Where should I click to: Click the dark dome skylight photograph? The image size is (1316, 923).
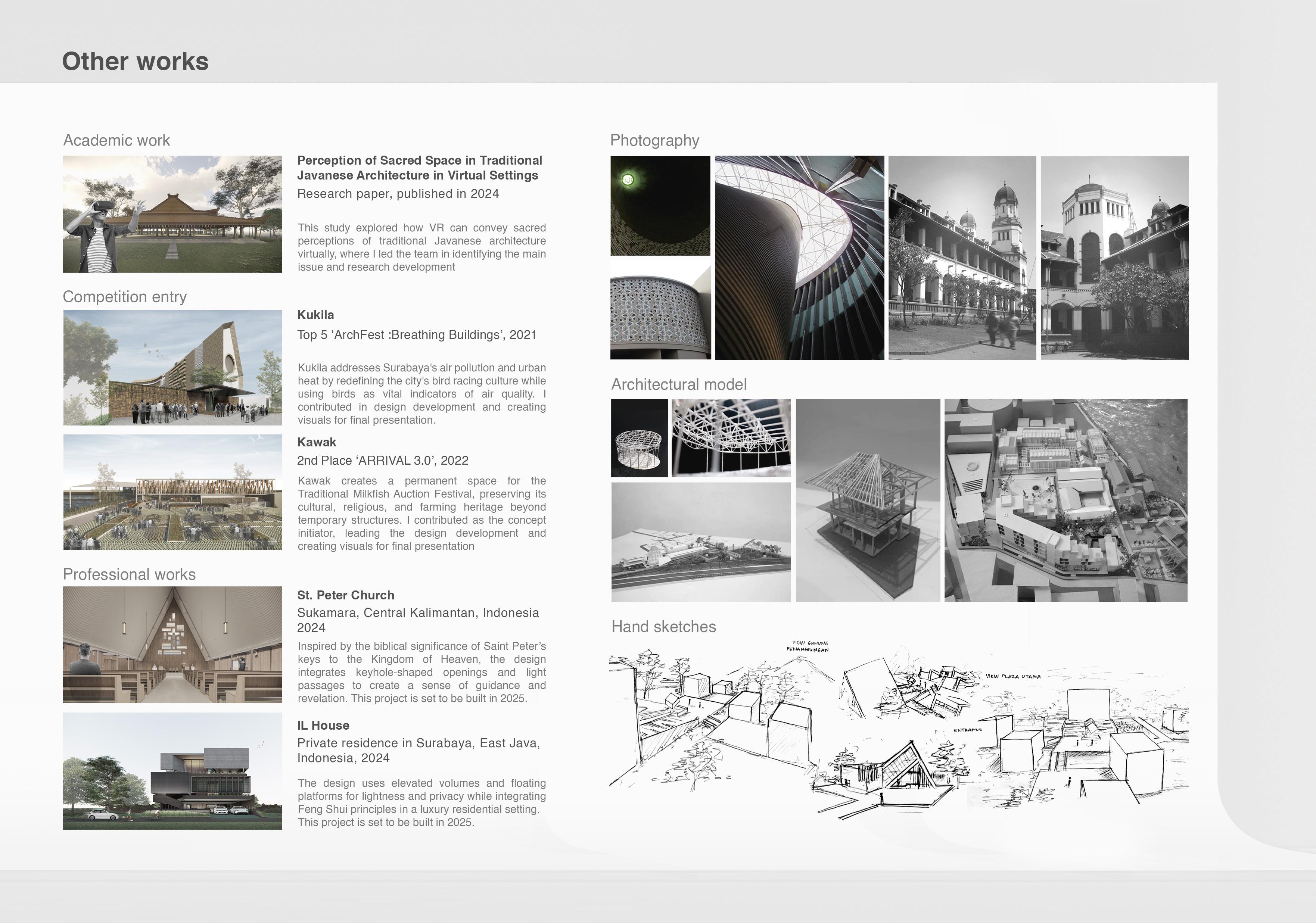point(660,205)
